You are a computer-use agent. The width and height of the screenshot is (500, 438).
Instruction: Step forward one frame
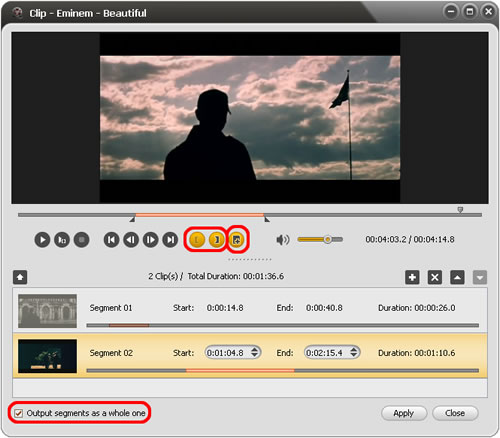point(151,240)
